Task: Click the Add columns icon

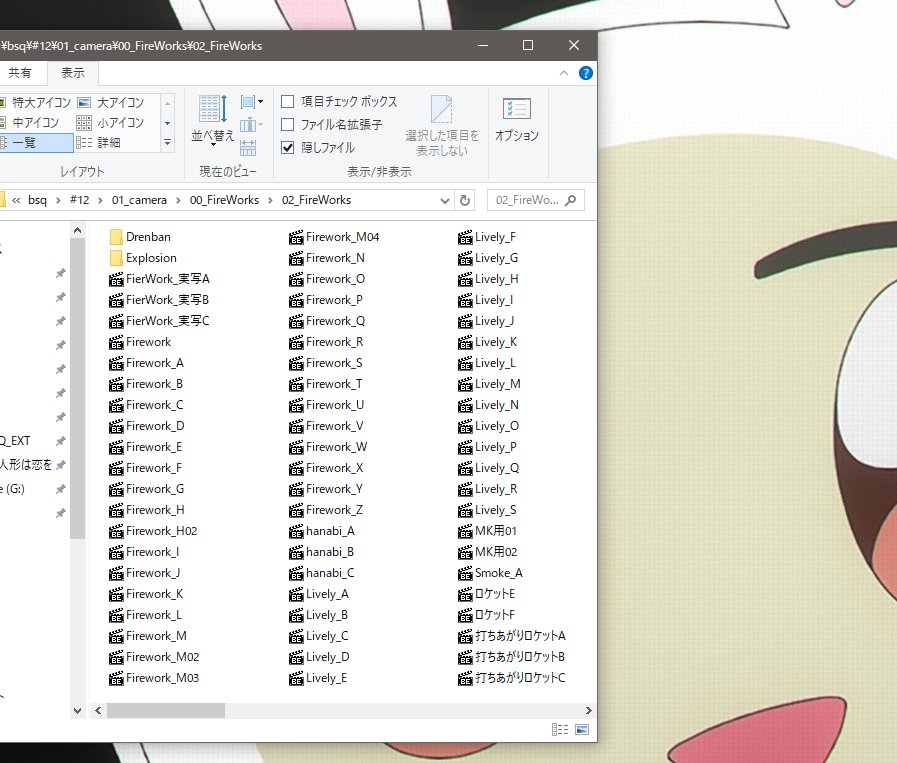Action: click(x=251, y=125)
